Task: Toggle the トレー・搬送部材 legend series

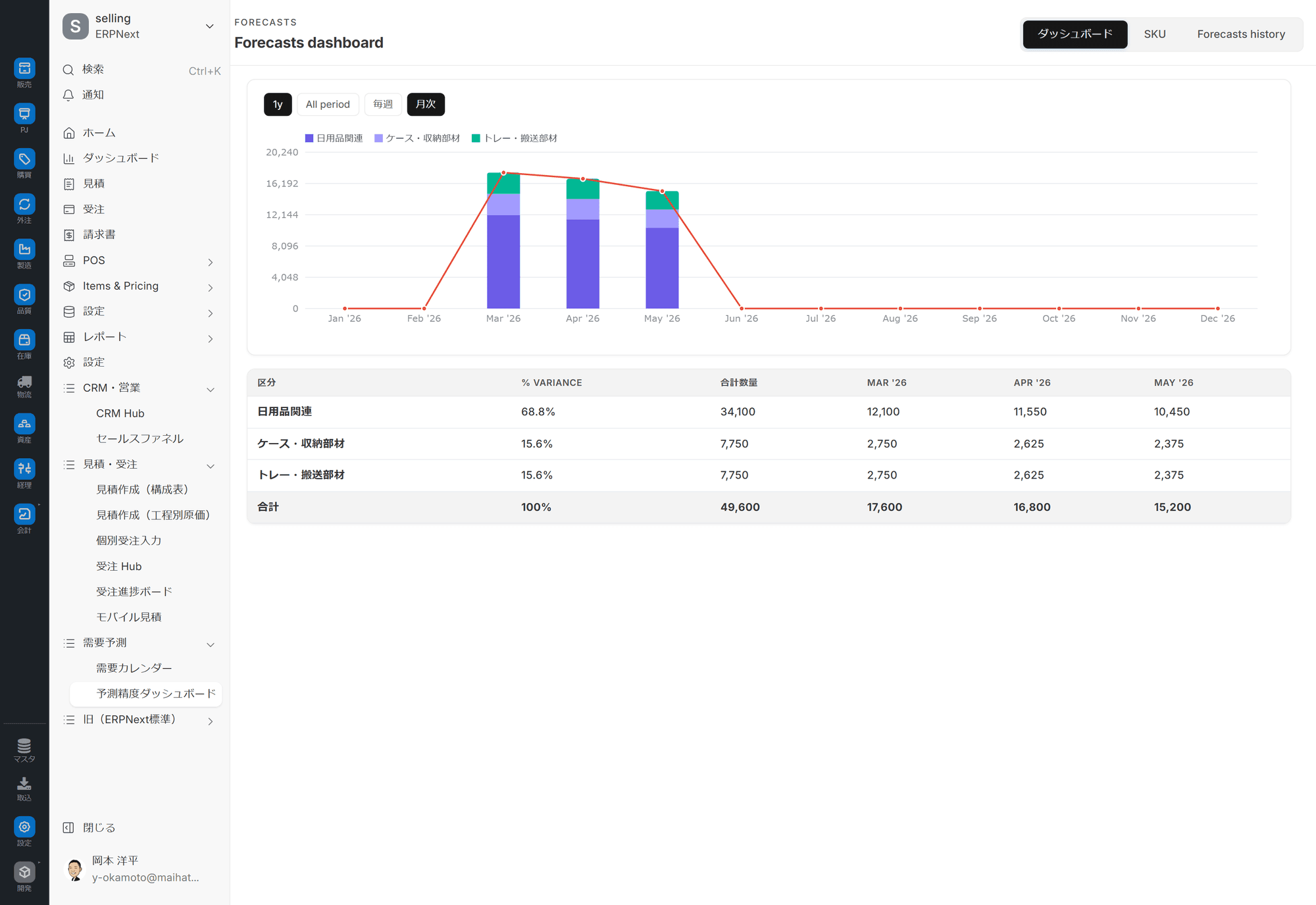Action: (x=515, y=138)
